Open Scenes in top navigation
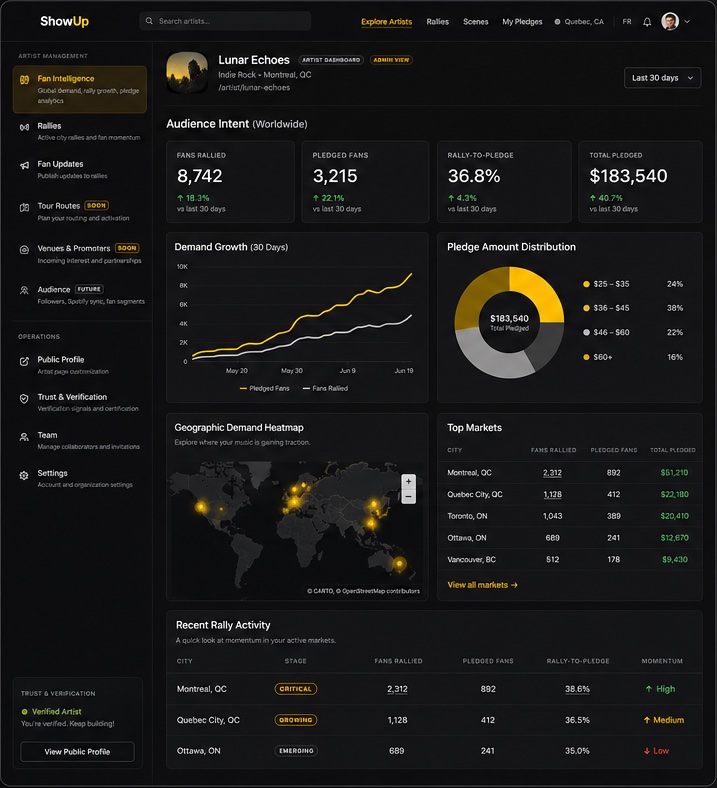This screenshot has height=788, width=717. pyautogui.click(x=475, y=22)
